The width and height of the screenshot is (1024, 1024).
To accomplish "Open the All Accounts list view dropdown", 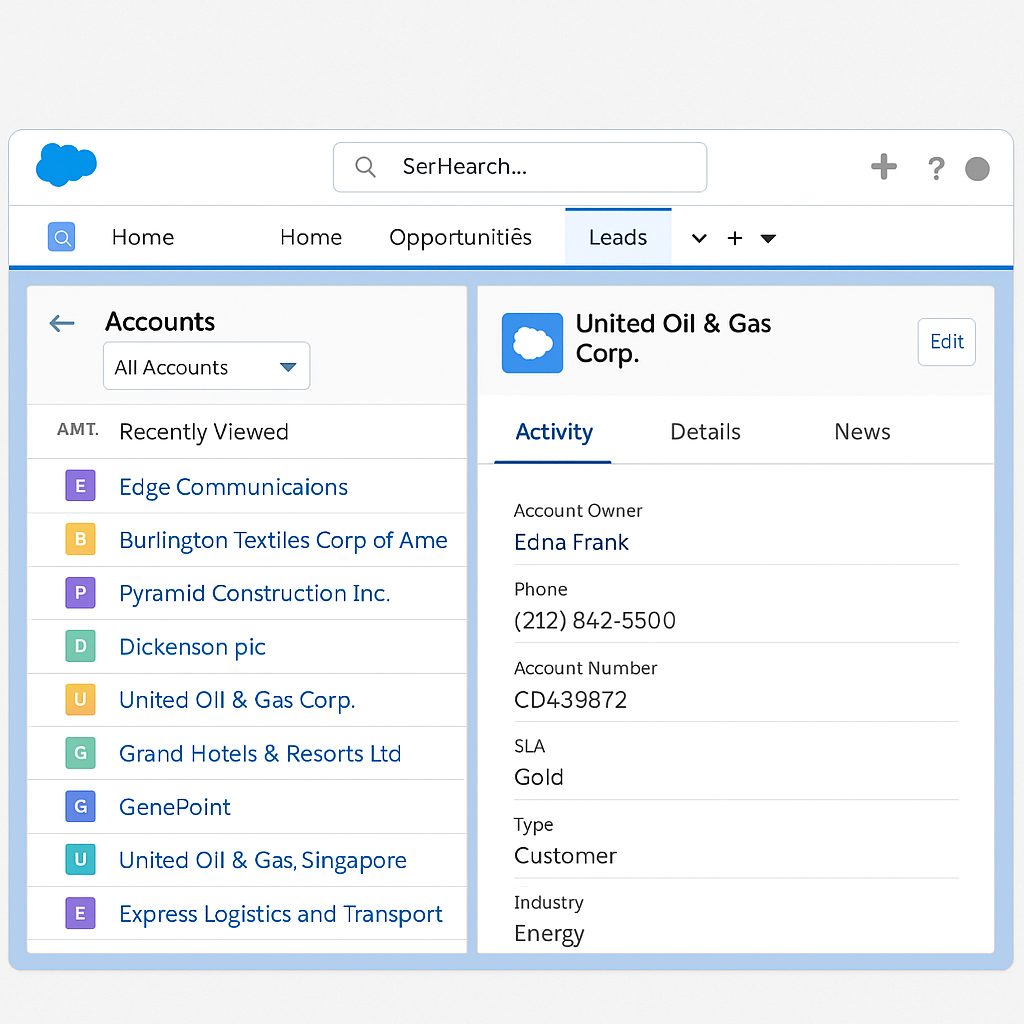I will (206, 366).
